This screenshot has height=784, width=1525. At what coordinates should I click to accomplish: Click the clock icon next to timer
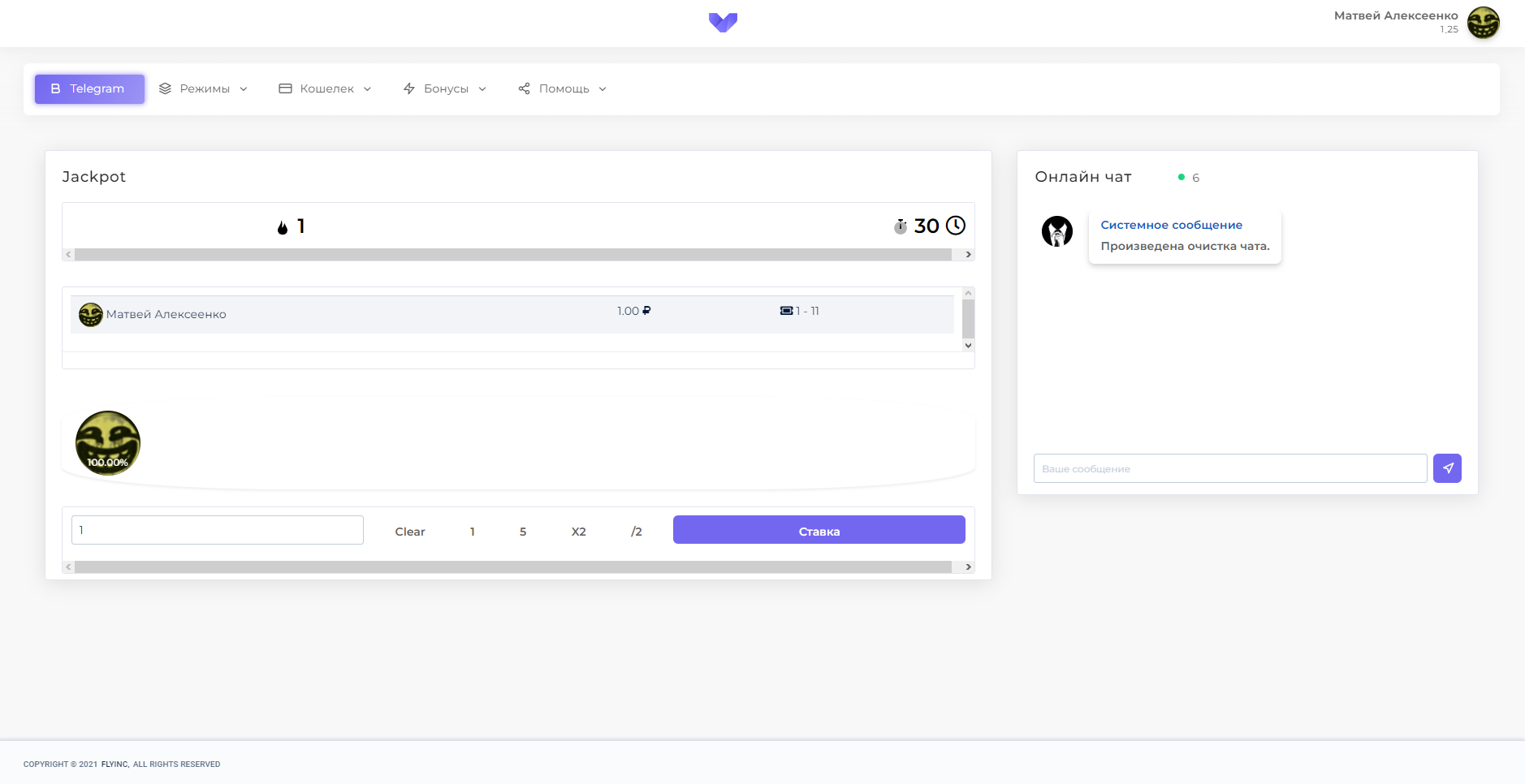956,226
